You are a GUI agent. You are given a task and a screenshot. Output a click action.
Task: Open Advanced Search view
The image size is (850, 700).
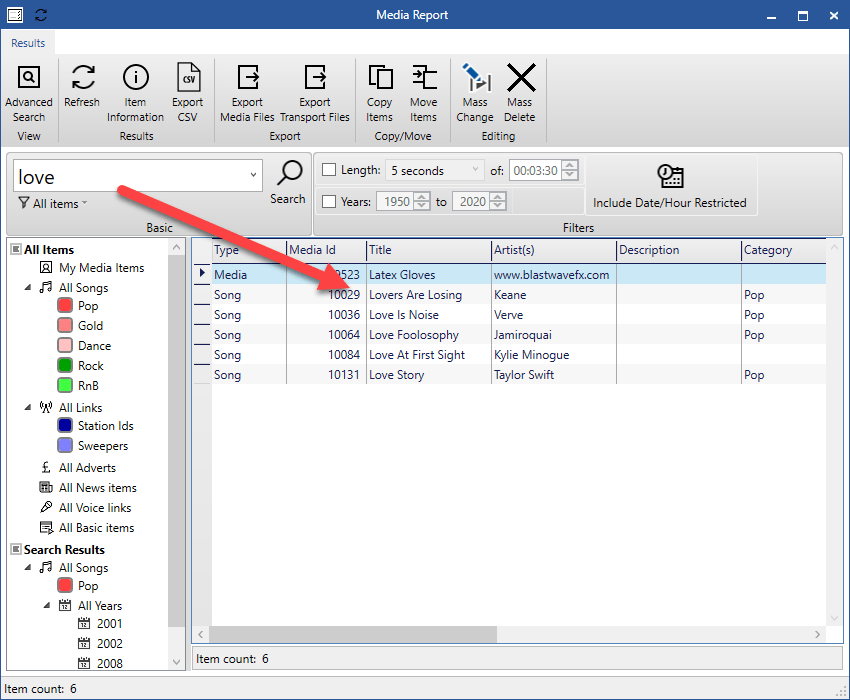pyautogui.click(x=29, y=94)
